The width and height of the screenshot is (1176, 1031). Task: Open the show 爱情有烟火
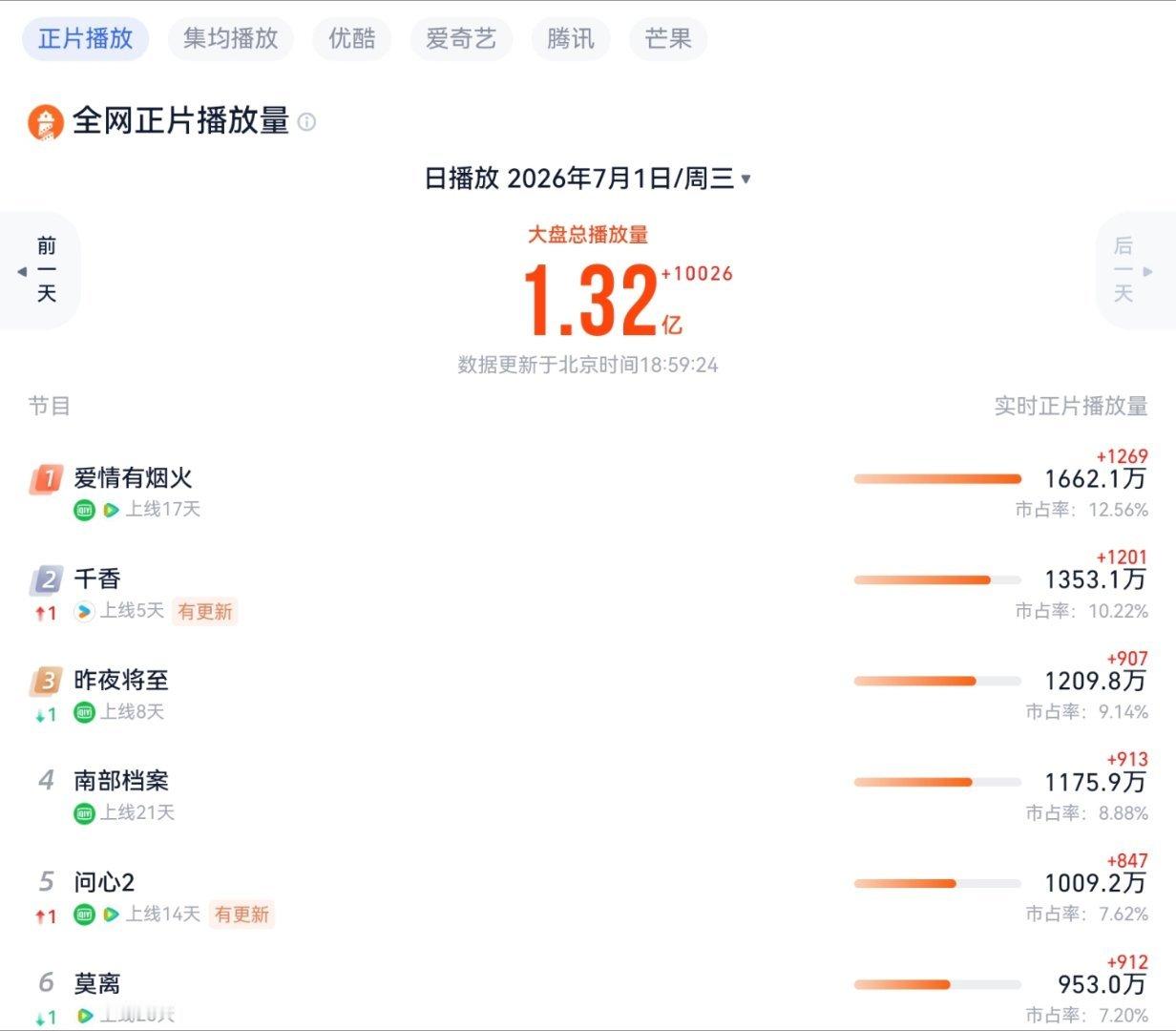click(134, 477)
